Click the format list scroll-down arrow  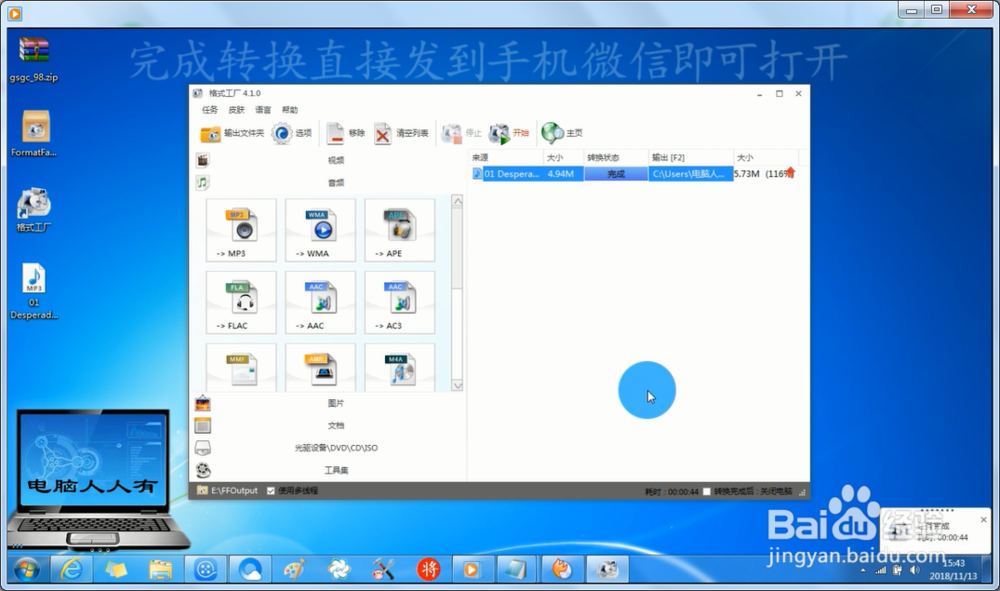[457, 386]
